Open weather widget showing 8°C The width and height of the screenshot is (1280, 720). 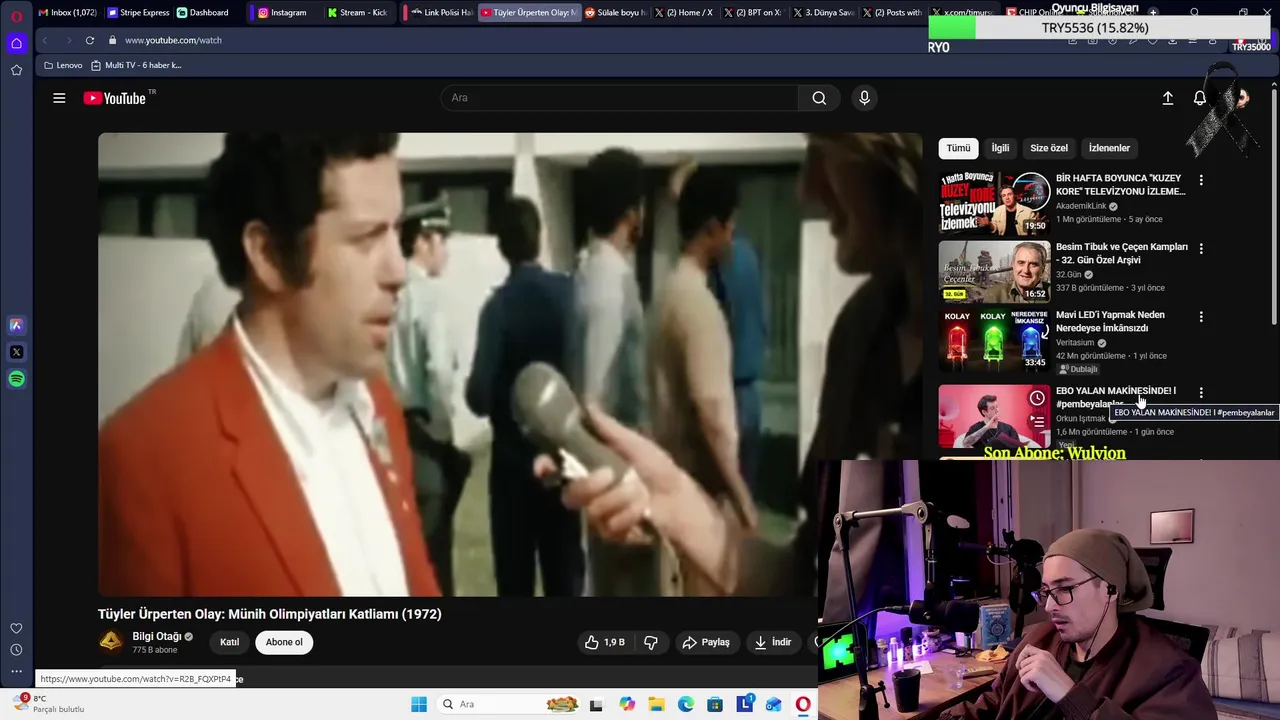50,704
